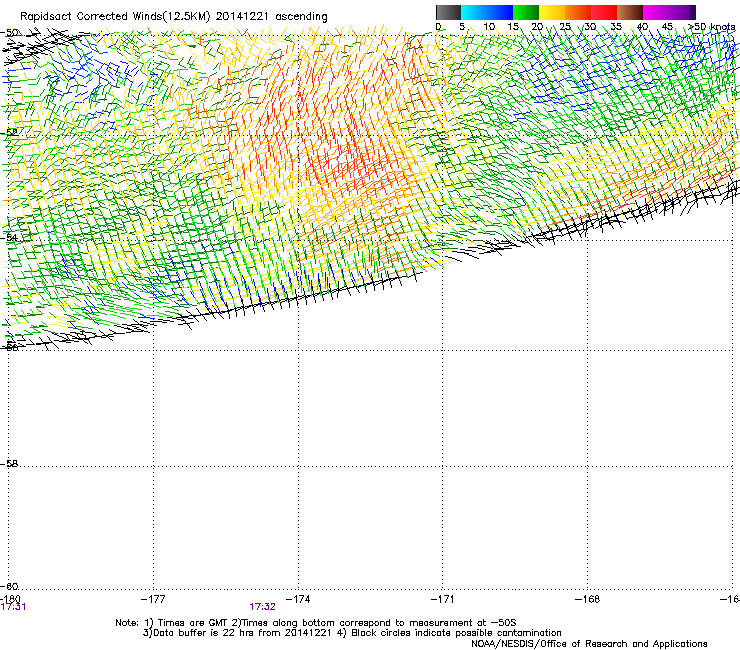Click the brown 35-40 knots legend swatch
The height and width of the screenshot is (650, 740).
click(630, 12)
